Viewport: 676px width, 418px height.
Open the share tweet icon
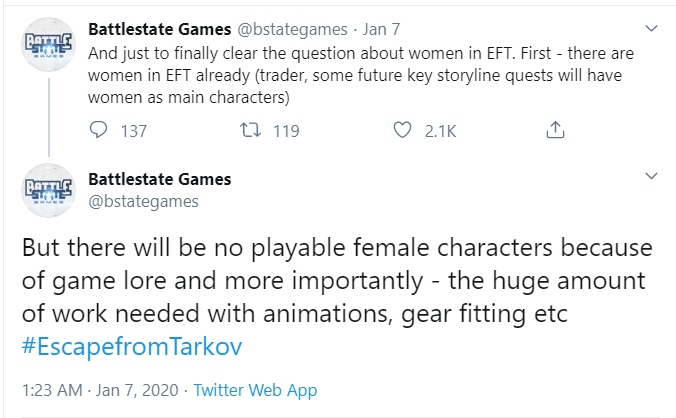tap(557, 130)
